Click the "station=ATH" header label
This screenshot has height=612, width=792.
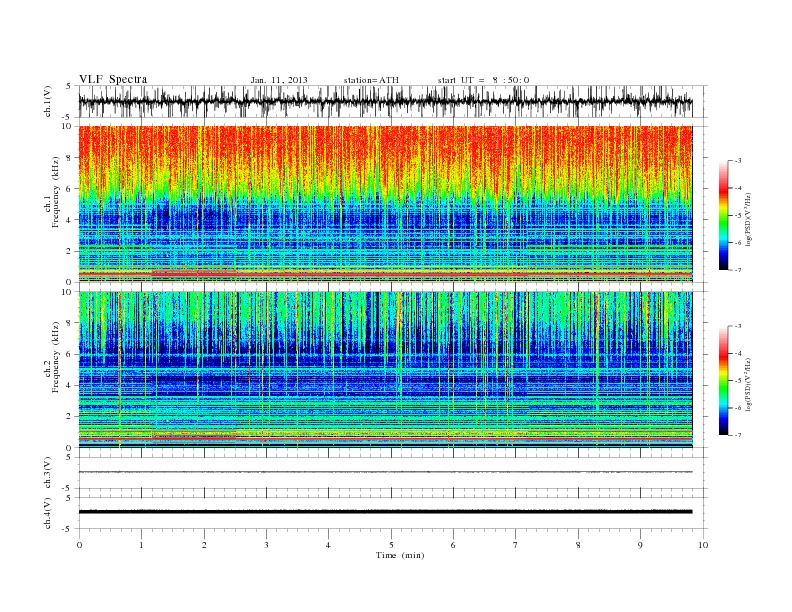[x=371, y=80]
